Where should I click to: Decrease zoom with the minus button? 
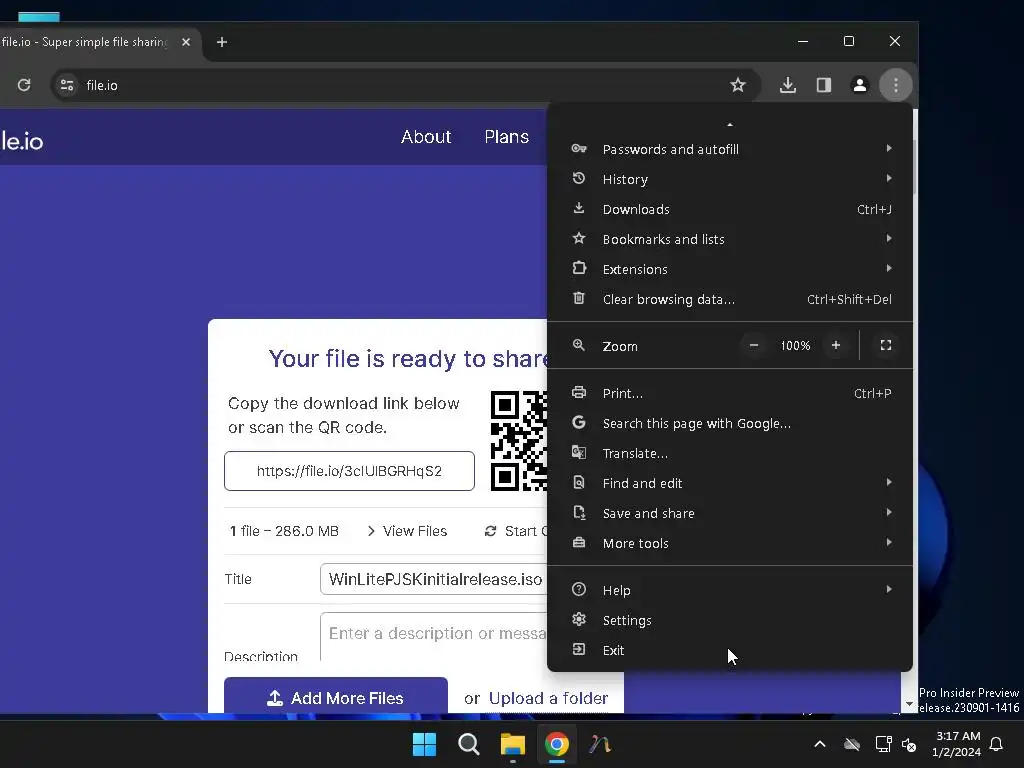coord(754,345)
